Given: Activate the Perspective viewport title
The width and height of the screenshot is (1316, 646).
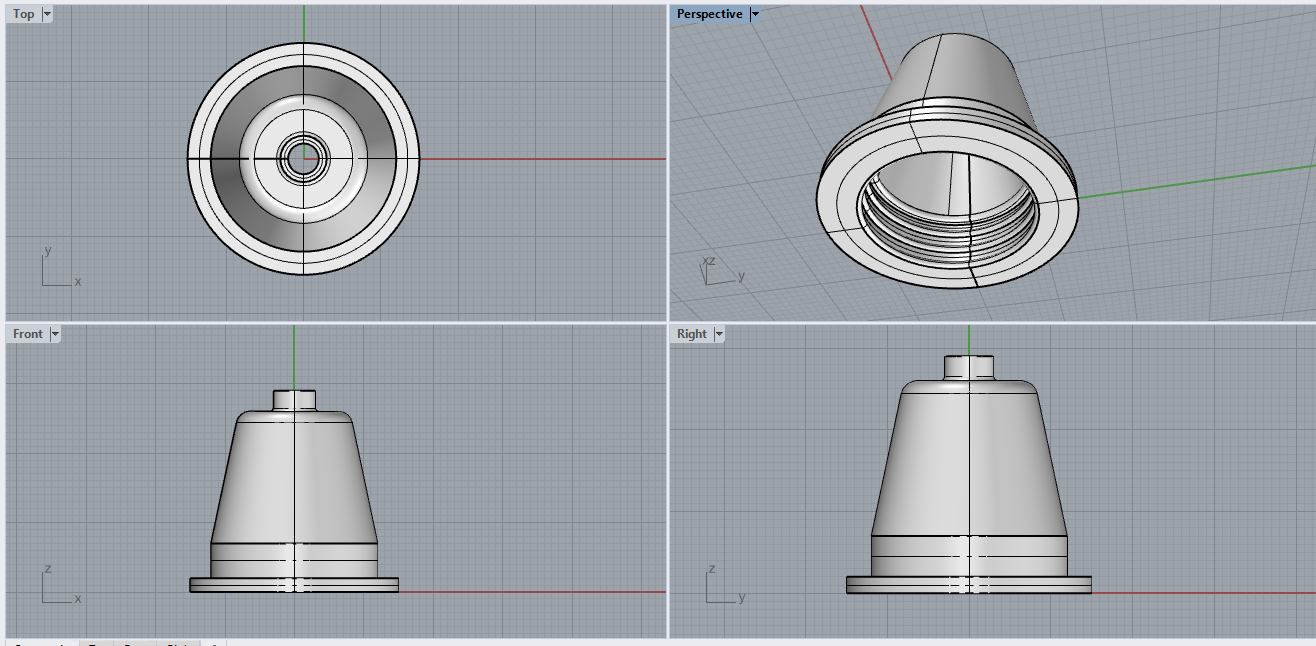Looking at the screenshot, I should 709,14.
